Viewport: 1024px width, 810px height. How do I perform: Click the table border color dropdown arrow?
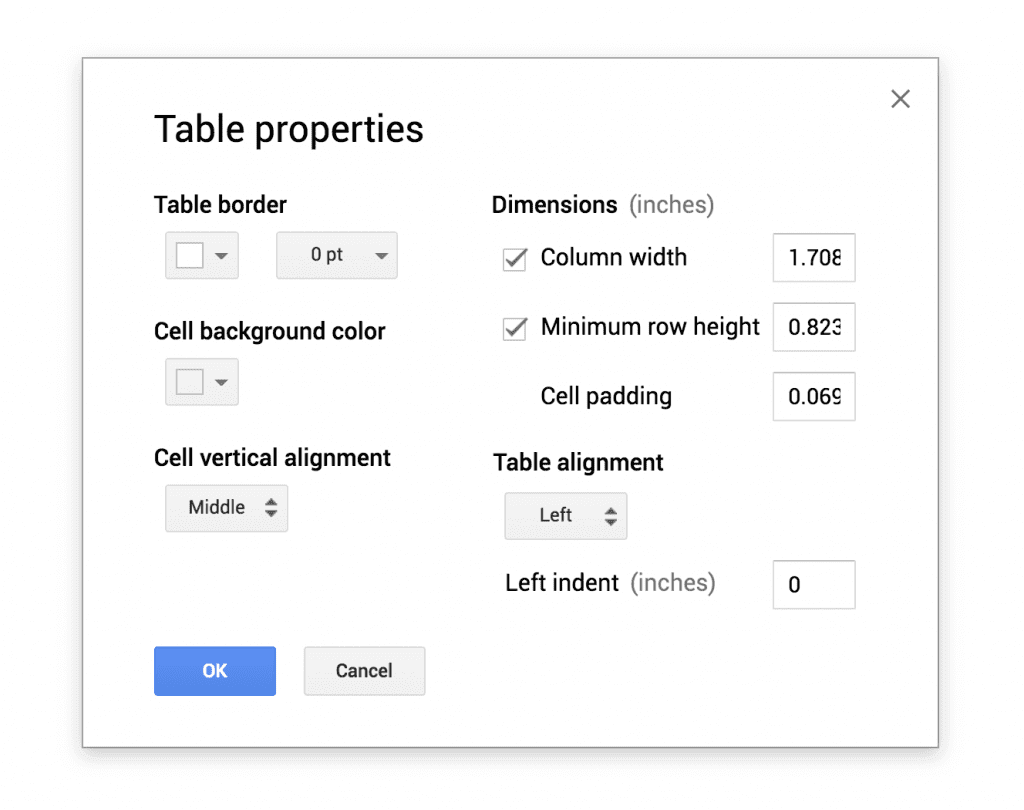click(220, 256)
